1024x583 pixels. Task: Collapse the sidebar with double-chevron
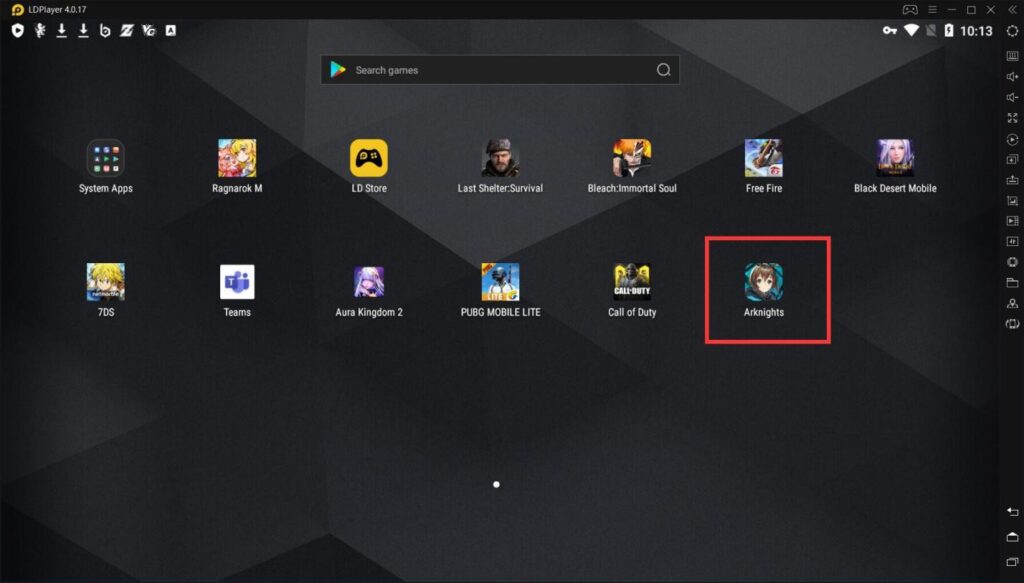pos(1012,10)
